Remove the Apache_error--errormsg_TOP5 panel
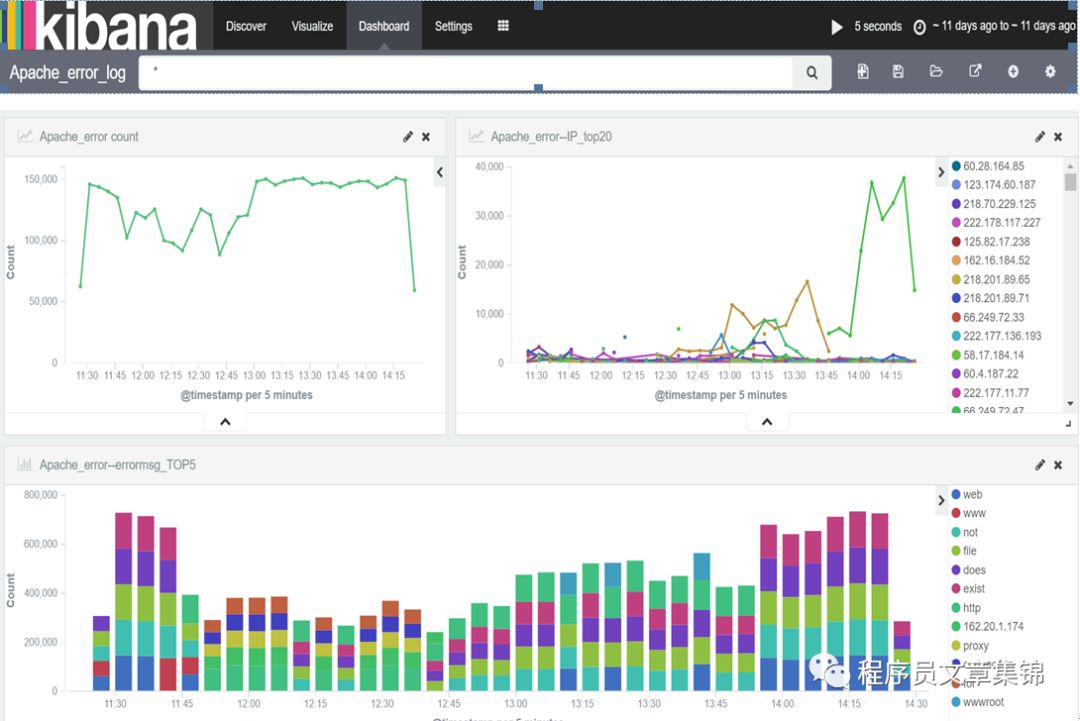 pyautogui.click(x=1058, y=466)
